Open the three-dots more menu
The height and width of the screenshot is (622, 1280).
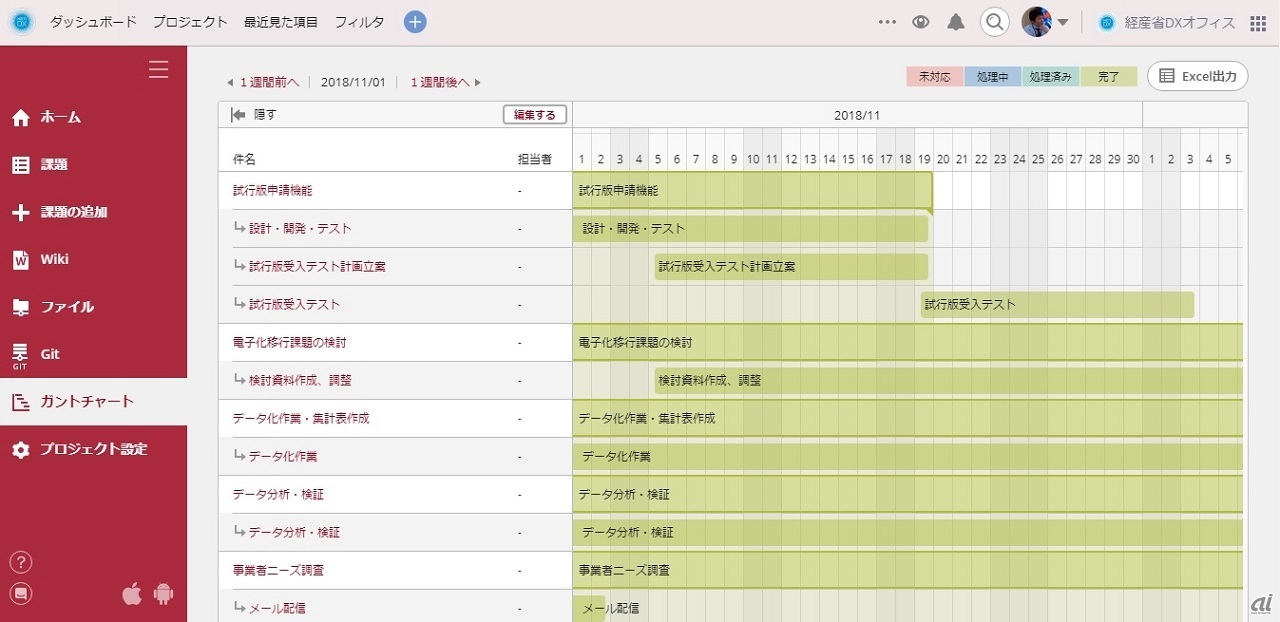pyautogui.click(x=887, y=22)
